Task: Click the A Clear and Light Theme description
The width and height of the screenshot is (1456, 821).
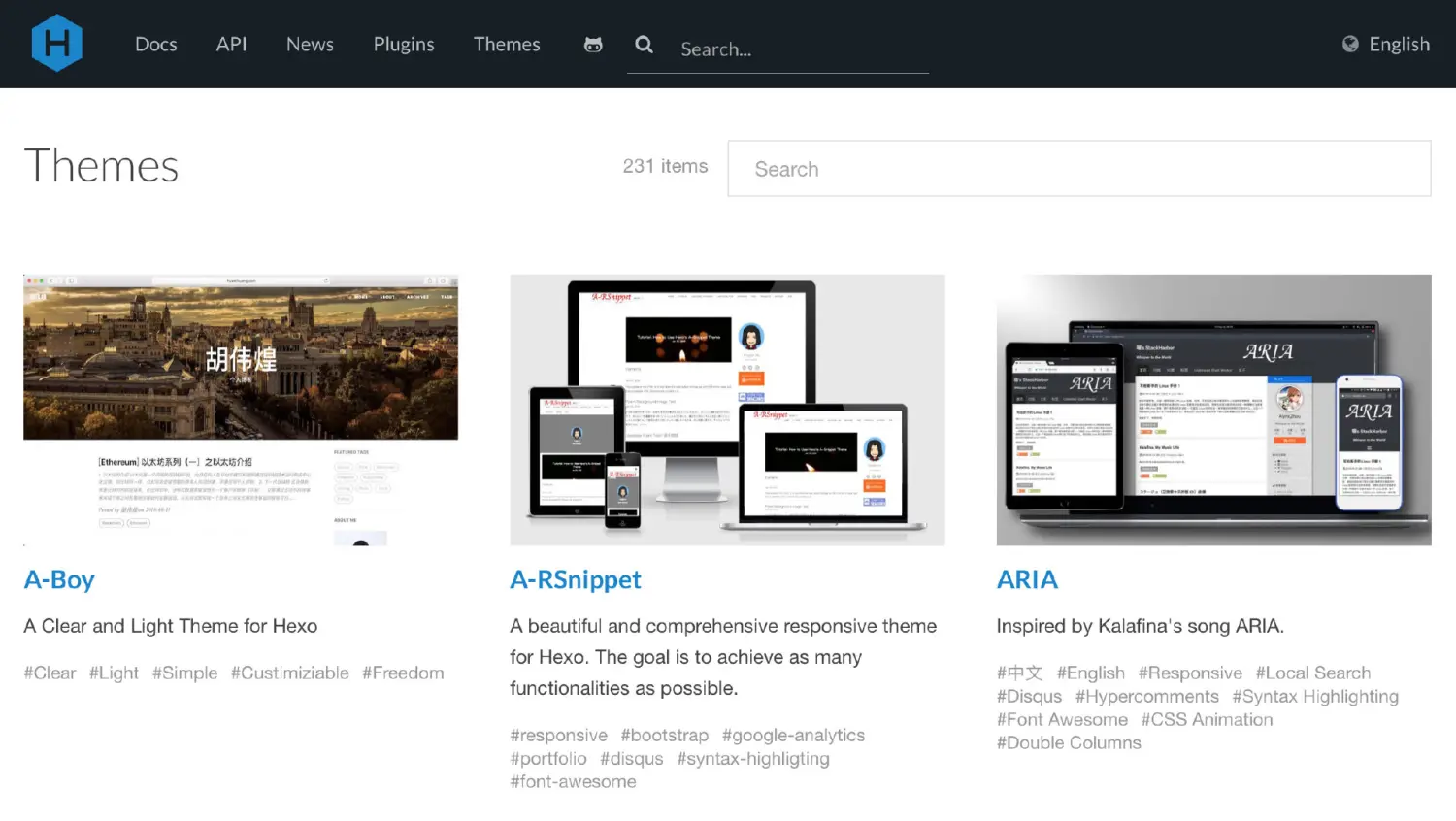Action: pyautogui.click(x=171, y=626)
